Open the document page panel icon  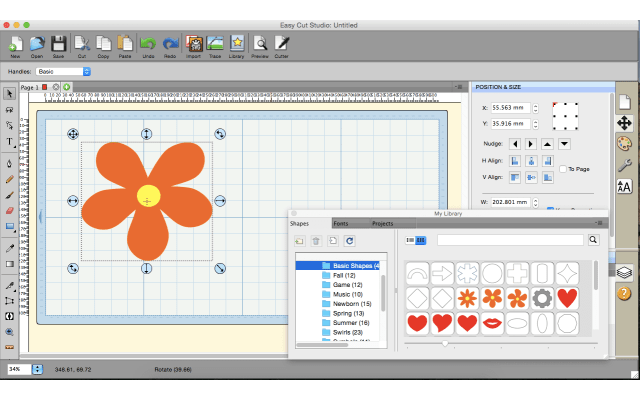tap(624, 102)
